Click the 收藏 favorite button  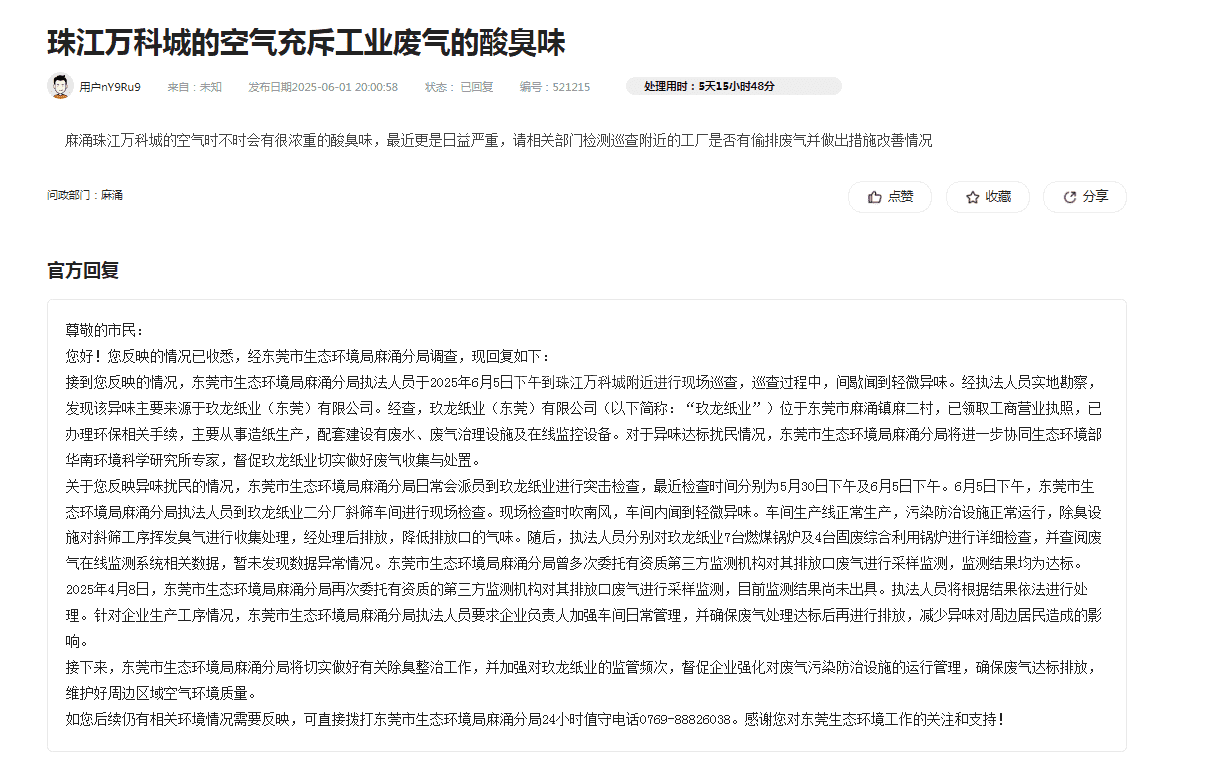[x=988, y=197]
